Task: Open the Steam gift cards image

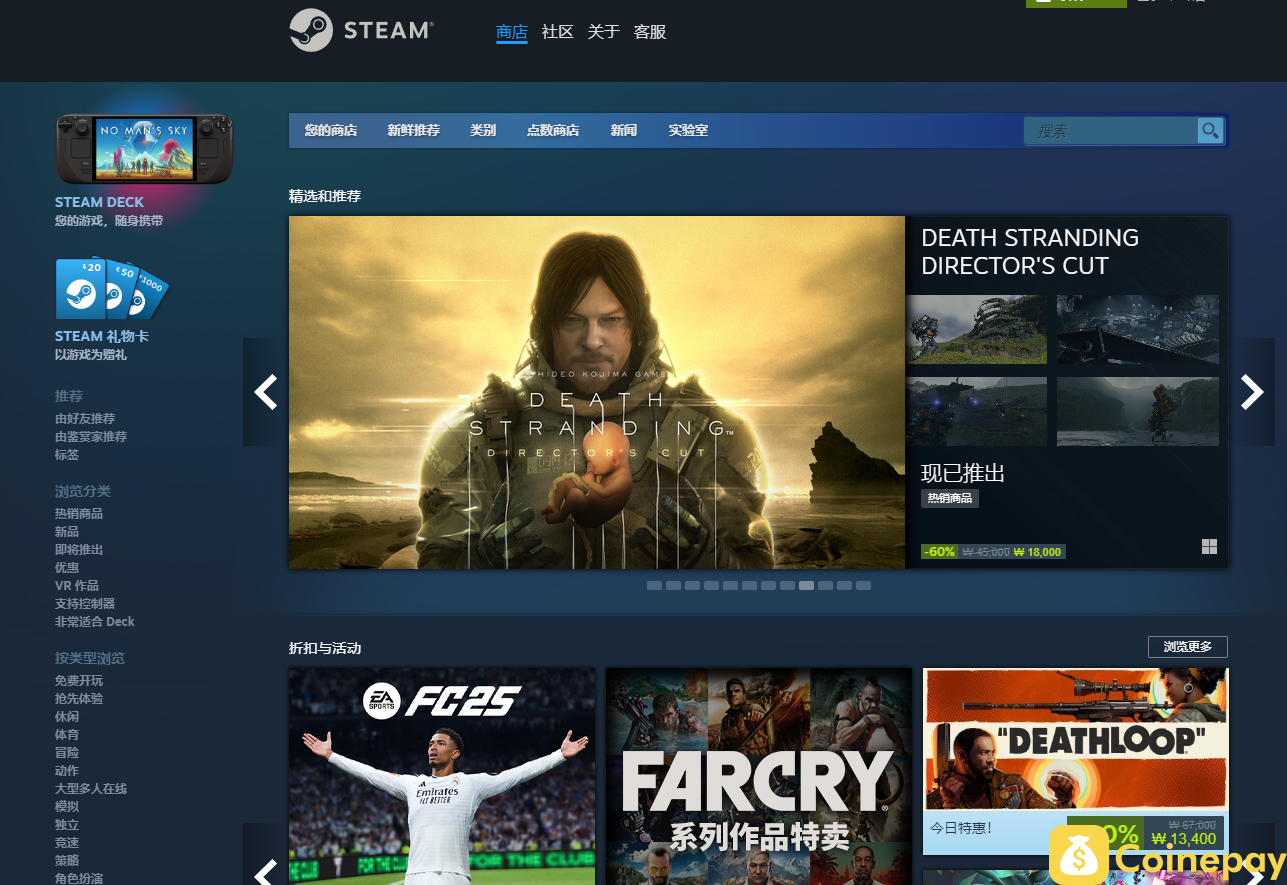Action: tap(112, 288)
